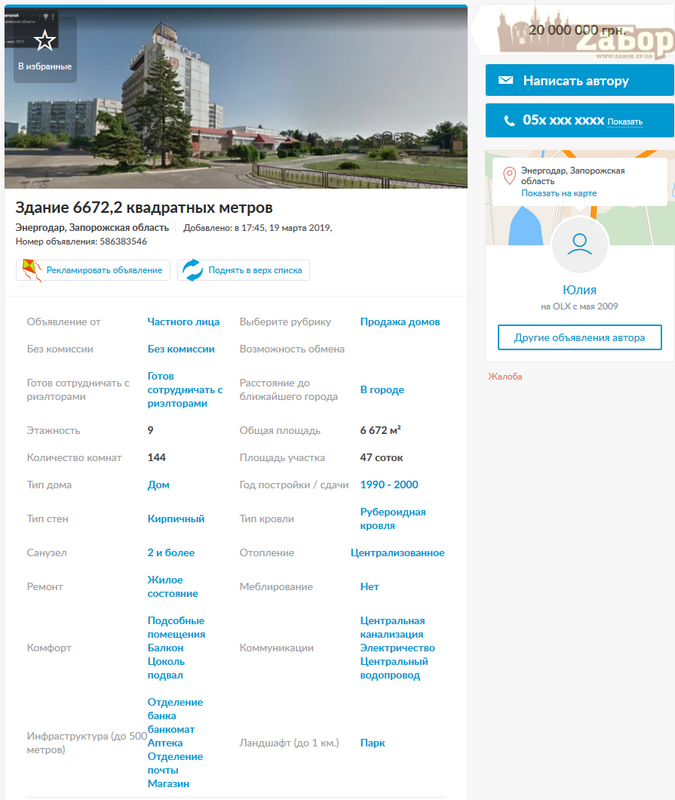The height and width of the screenshot is (800, 675).
Task: Click the kite icon for advertising listing
Action: [x=31, y=270]
